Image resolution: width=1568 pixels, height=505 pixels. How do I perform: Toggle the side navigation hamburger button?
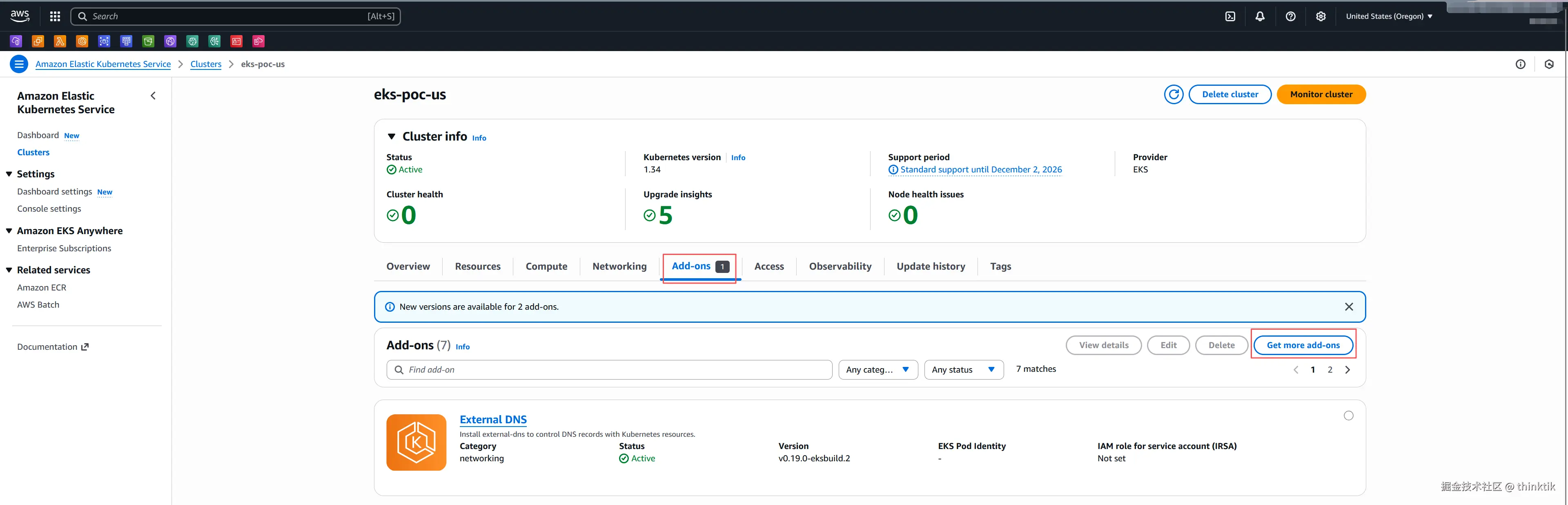click(x=19, y=64)
